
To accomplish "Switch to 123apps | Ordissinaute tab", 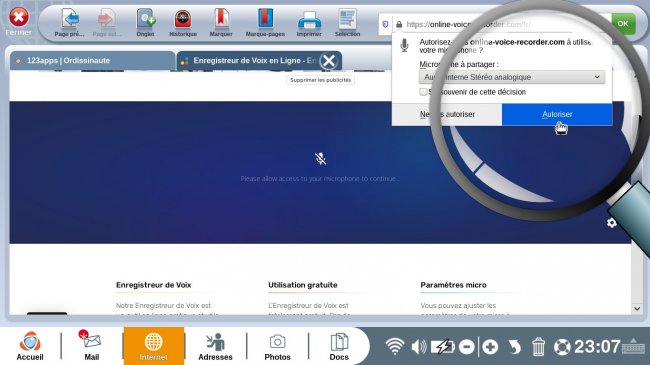I will tap(92, 61).
